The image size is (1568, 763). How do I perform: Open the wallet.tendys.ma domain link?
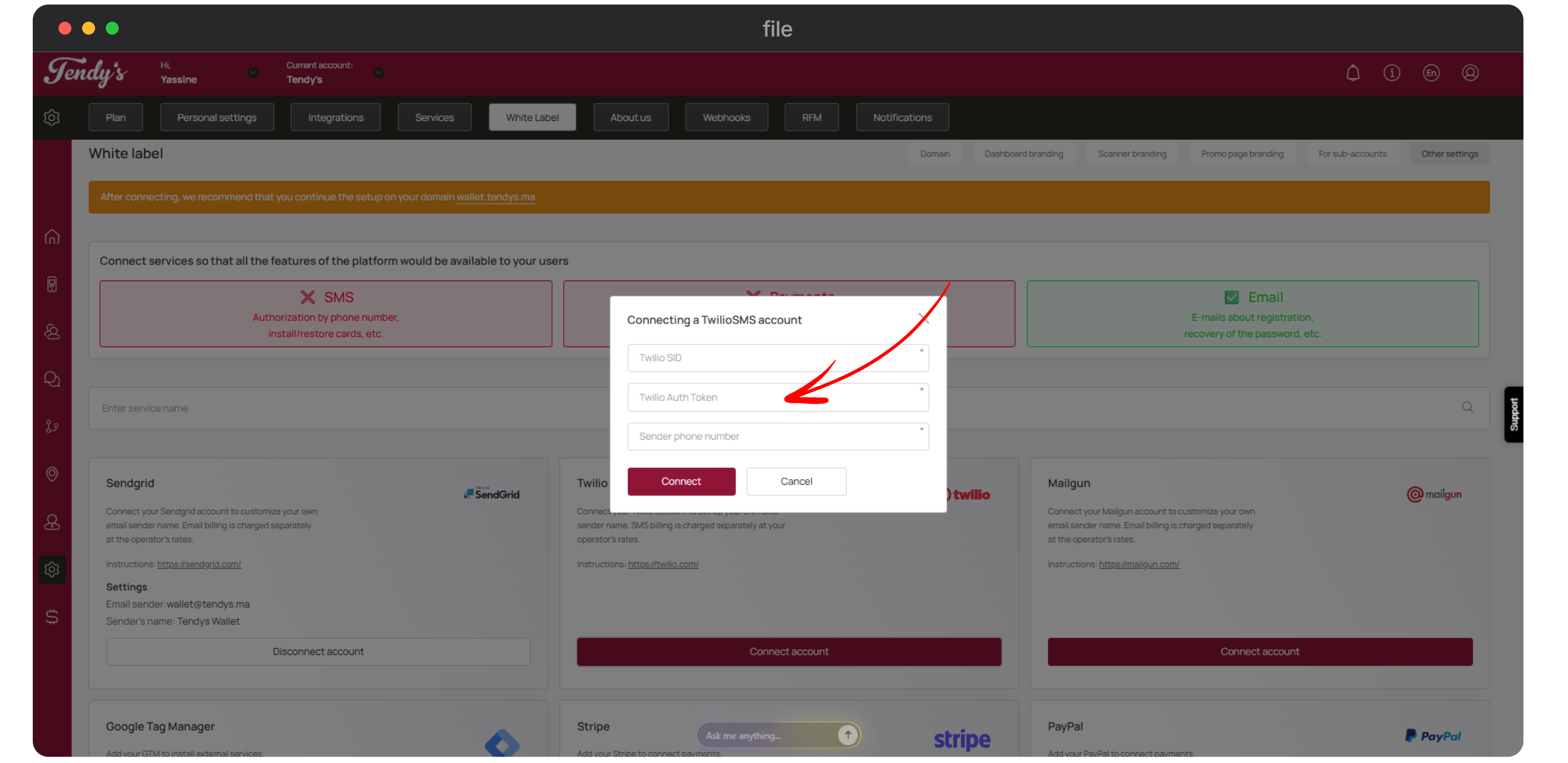click(x=496, y=197)
